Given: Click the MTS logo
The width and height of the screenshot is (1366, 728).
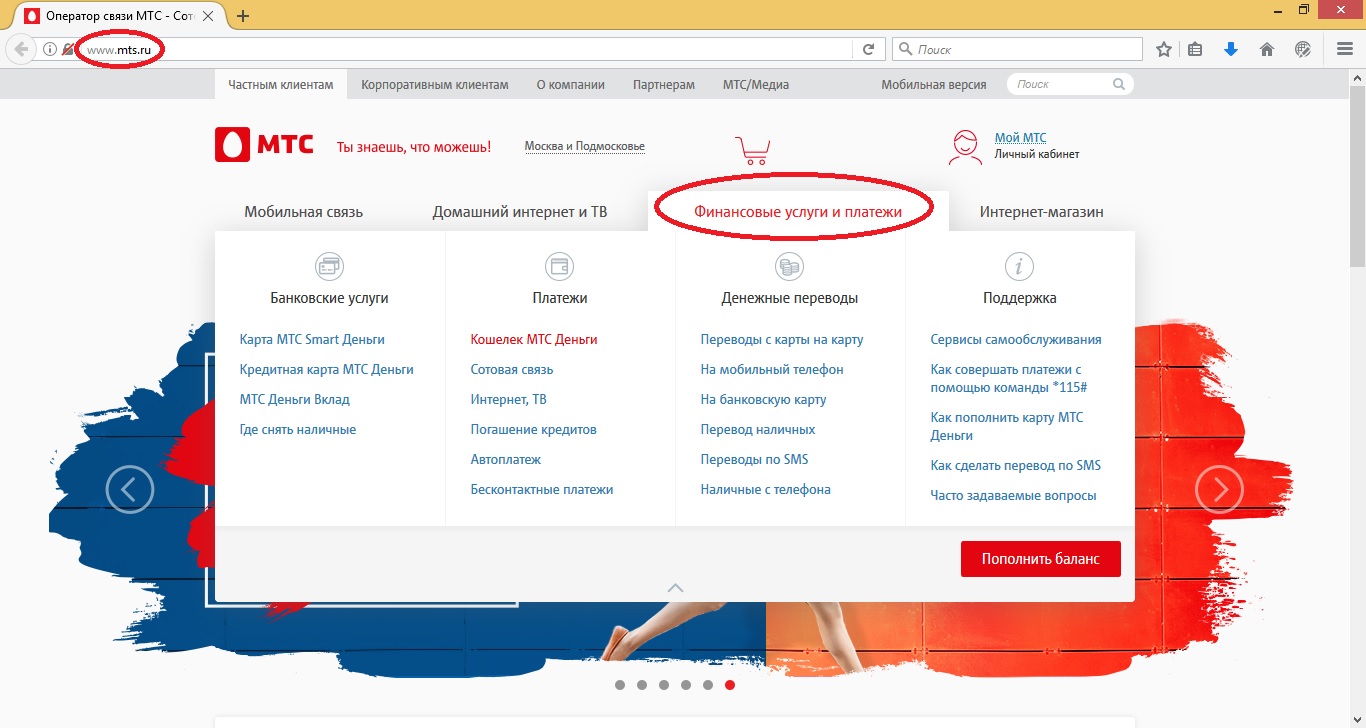Looking at the screenshot, I should coord(264,145).
